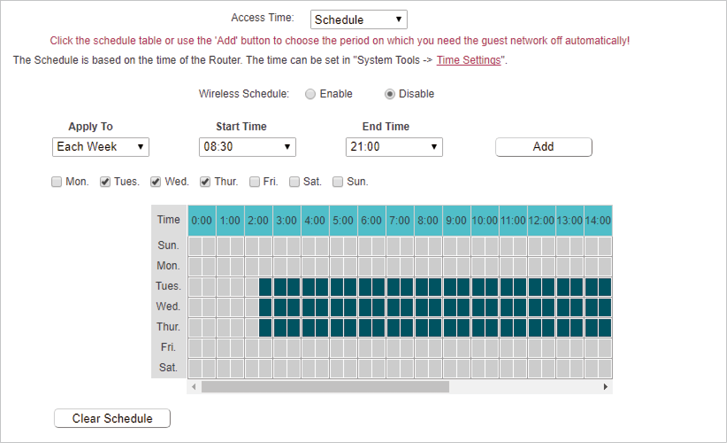Image resolution: width=727 pixels, height=443 pixels.
Task: Click the Sat. row label in schedule table
Action: [x=168, y=368]
